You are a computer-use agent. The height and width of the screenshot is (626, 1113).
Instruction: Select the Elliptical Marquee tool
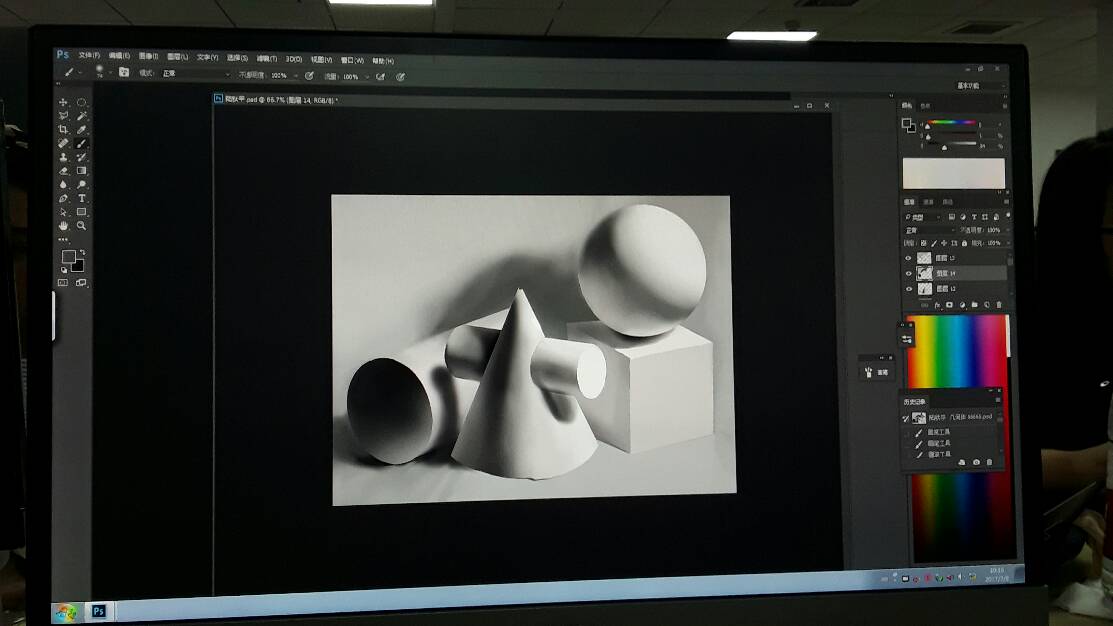click(x=82, y=103)
